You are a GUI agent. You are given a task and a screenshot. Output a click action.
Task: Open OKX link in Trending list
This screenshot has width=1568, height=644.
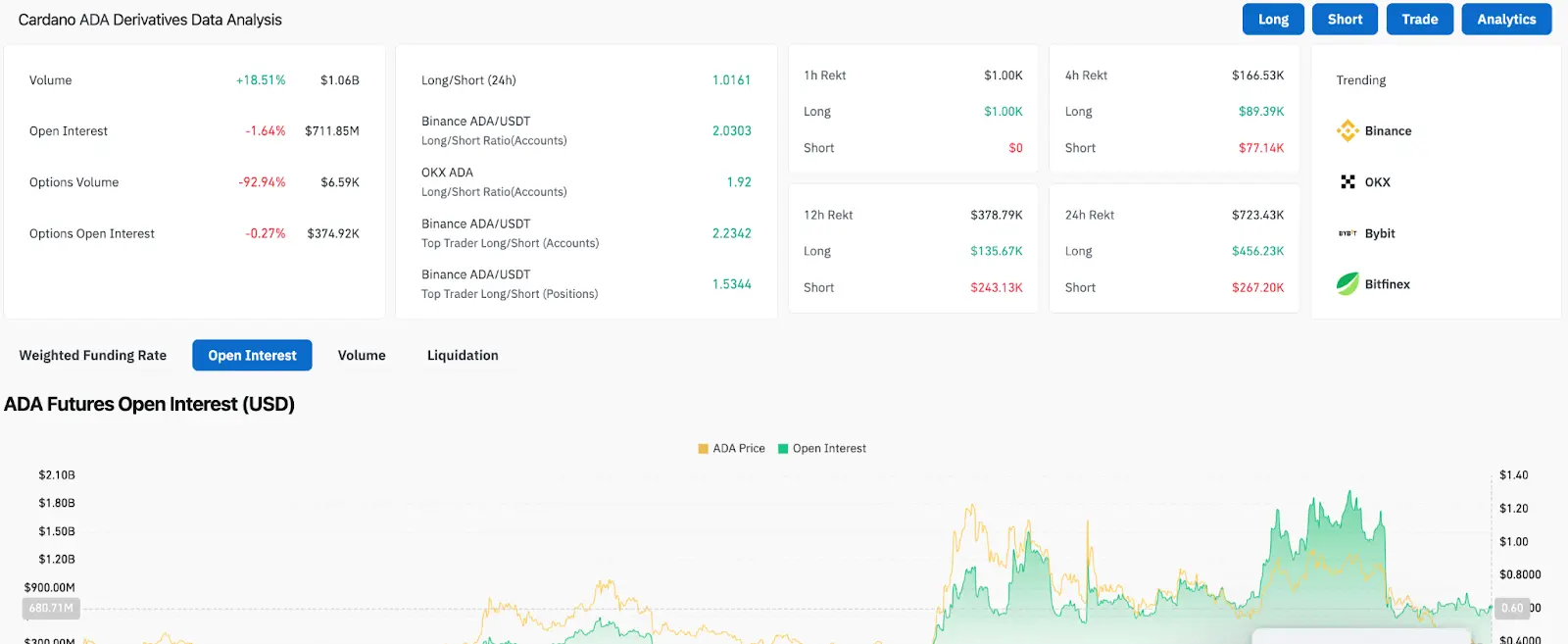pos(1378,182)
